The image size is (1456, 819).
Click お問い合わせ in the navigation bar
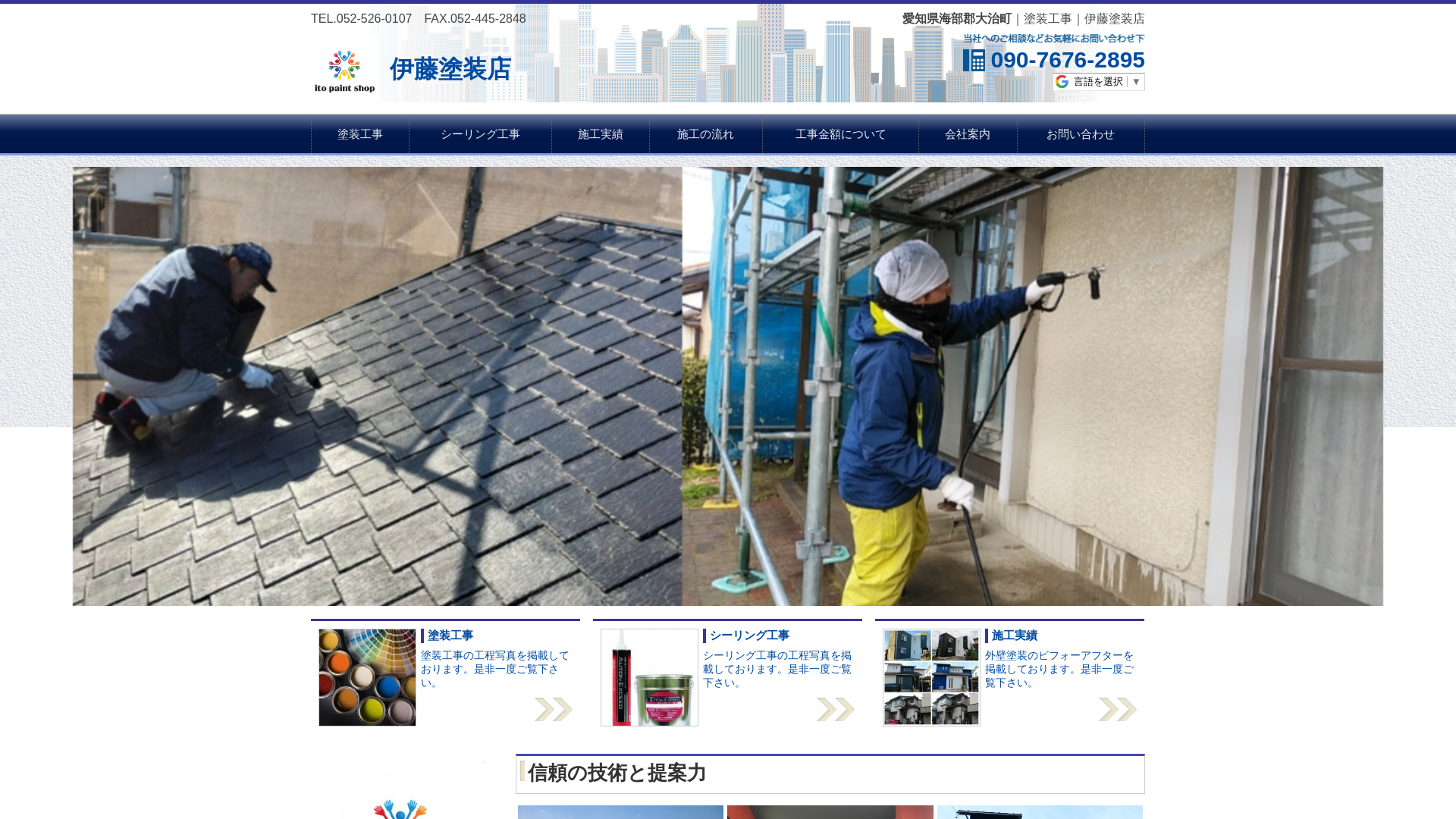[x=1081, y=134]
